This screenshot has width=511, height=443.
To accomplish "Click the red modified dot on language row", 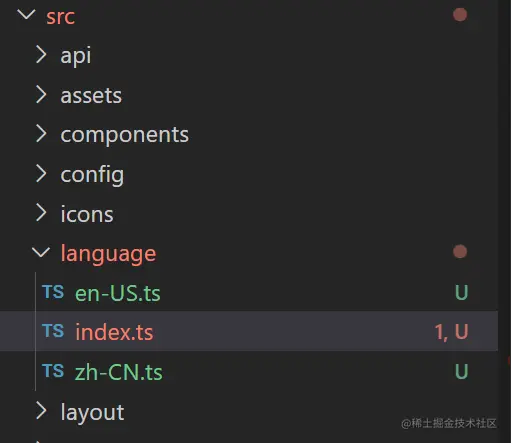I will pos(460,252).
